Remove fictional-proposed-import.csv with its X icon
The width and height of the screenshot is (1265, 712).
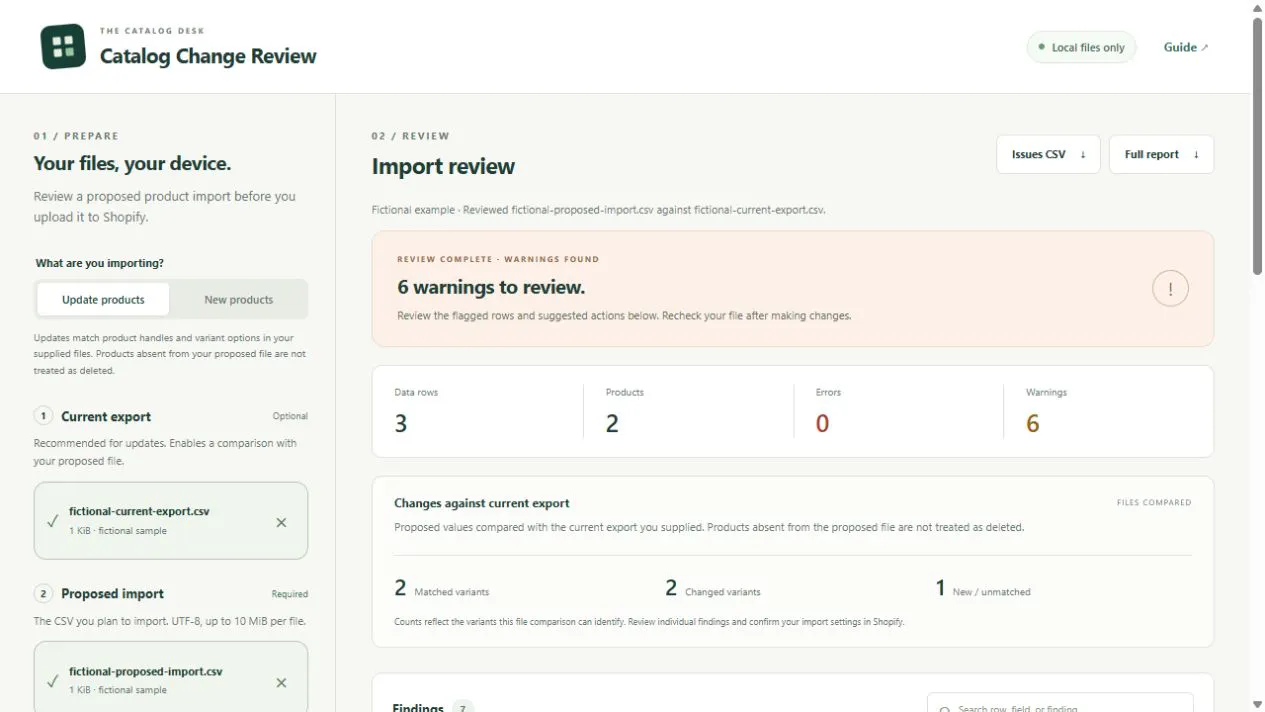pyautogui.click(x=281, y=682)
